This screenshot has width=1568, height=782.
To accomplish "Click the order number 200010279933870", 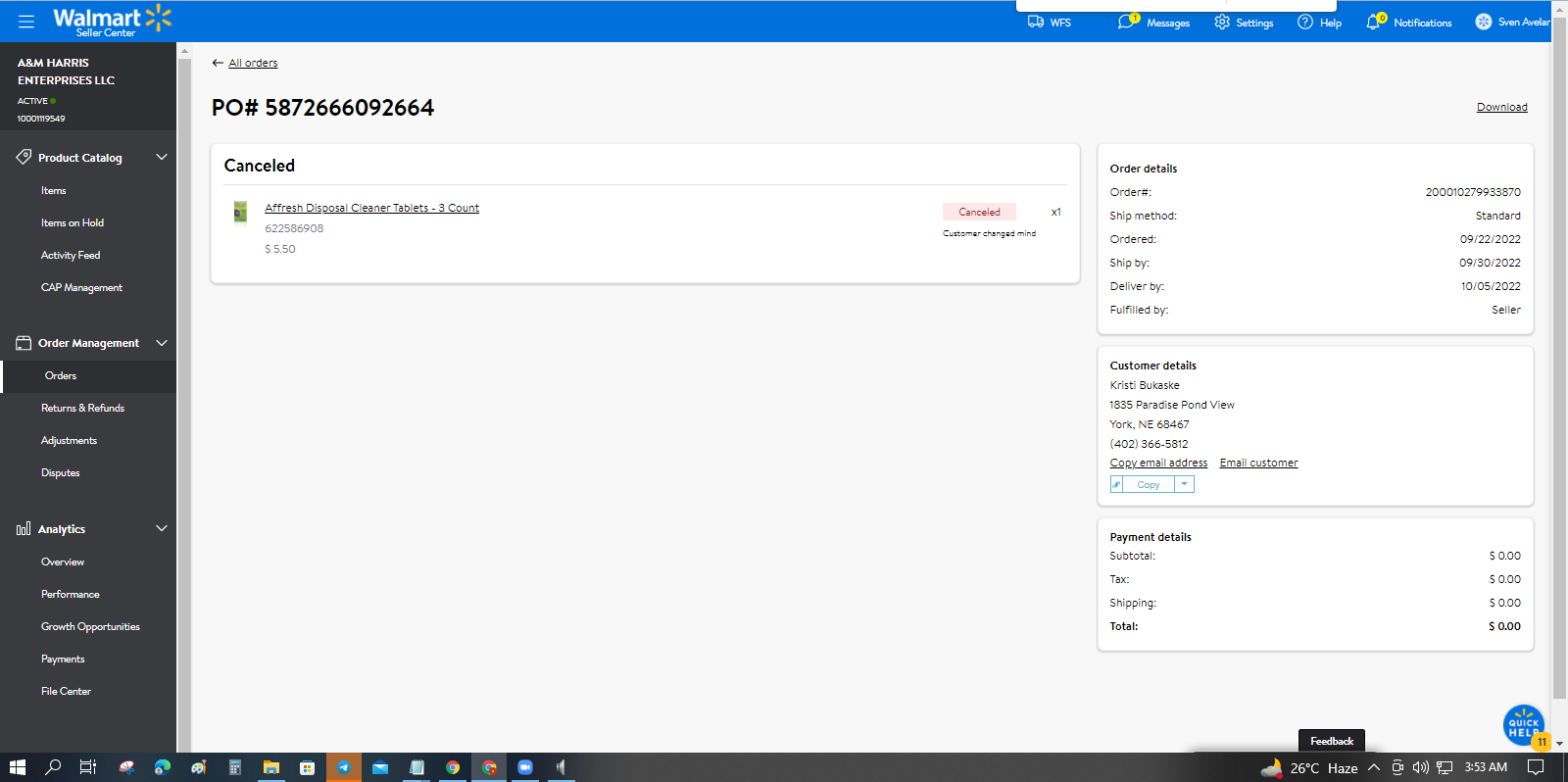I will (x=1473, y=192).
